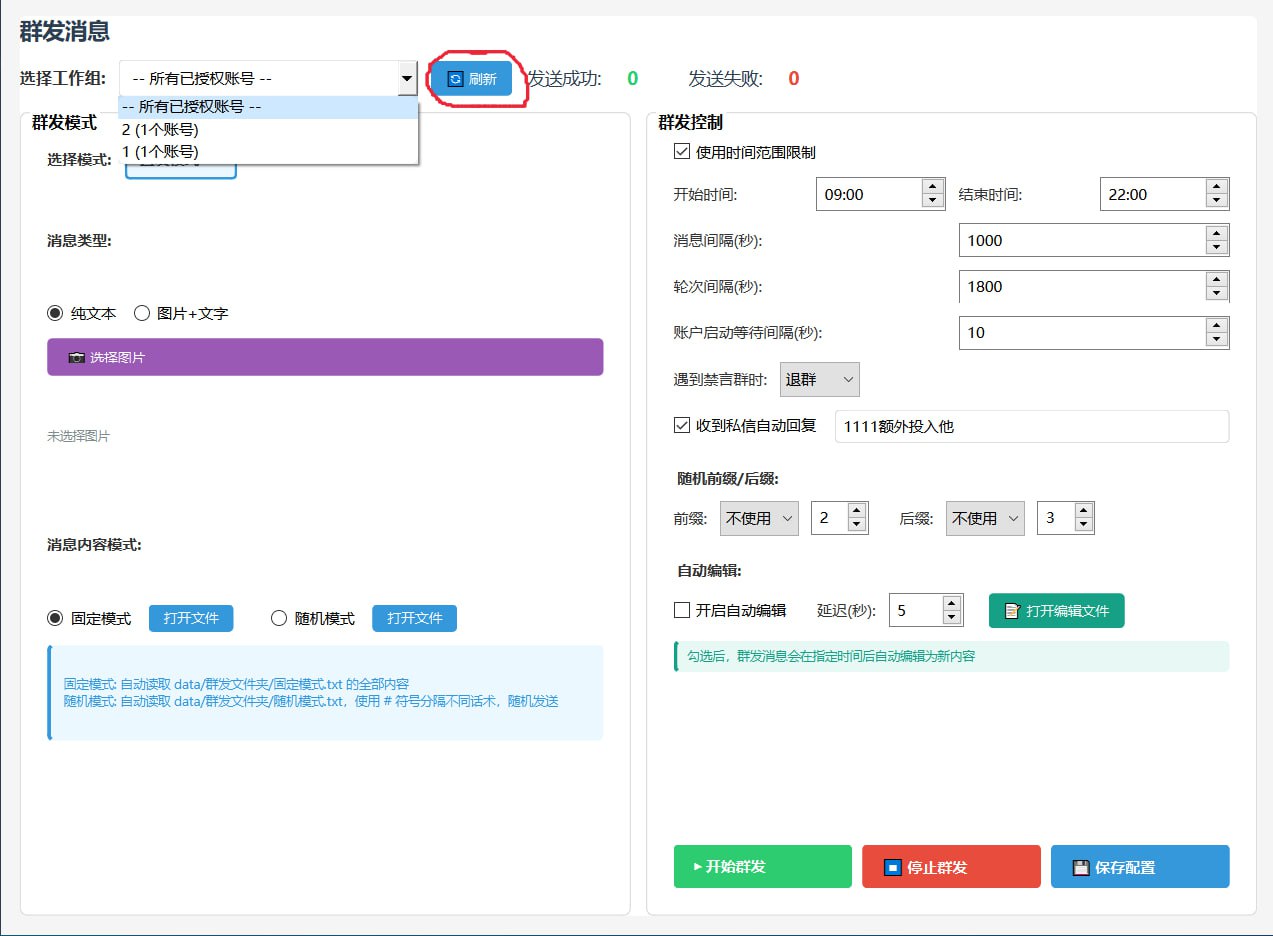Open the 遇到禁言群时 dropdown
This screenshot has width=1273, height=936.
[x=819, y=379]
